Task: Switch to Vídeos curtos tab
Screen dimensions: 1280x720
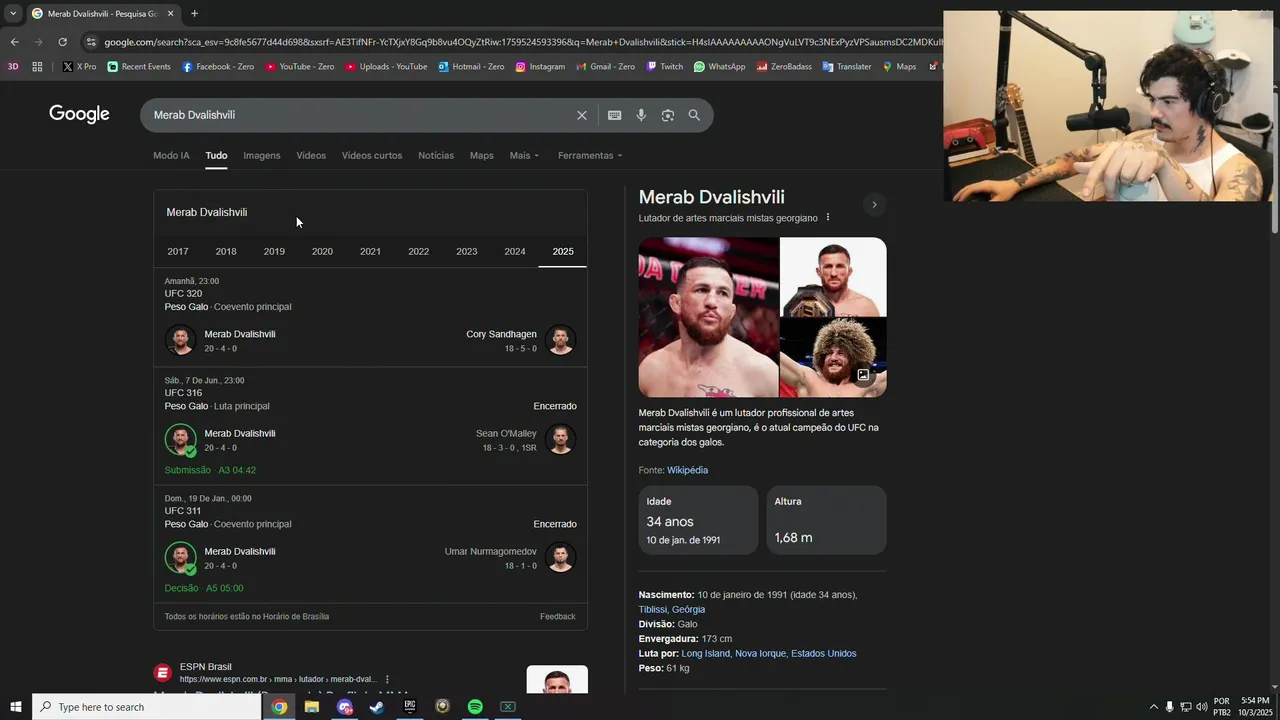Action: click(372, 156)
